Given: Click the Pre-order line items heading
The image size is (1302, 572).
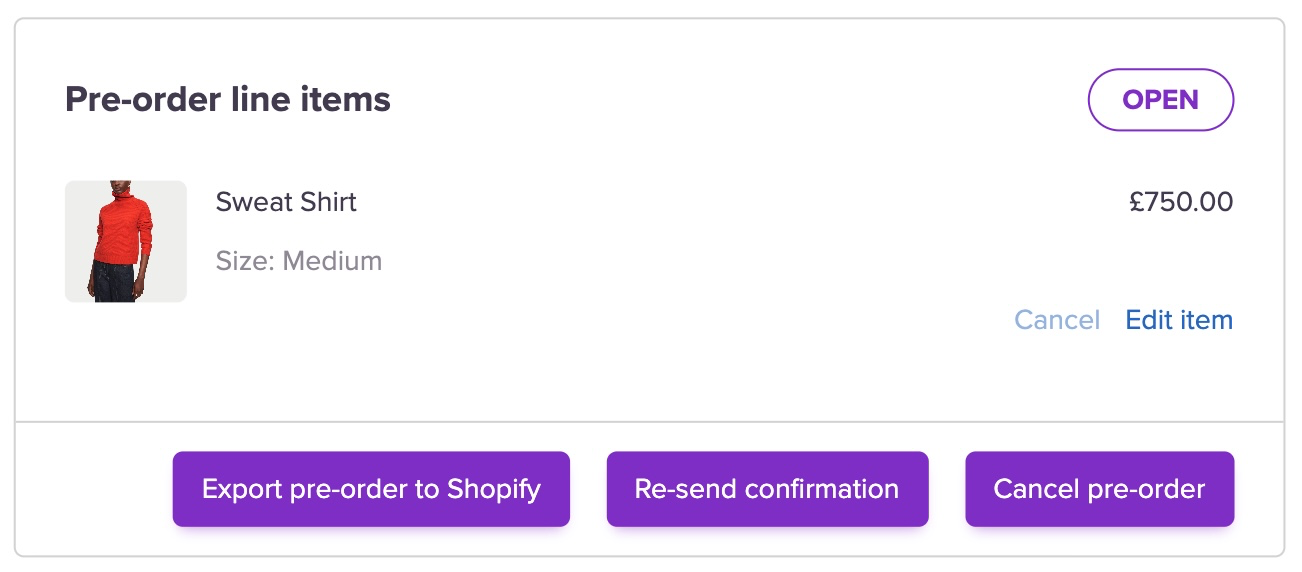Looking at the screenshot, I should pos(228,100).
